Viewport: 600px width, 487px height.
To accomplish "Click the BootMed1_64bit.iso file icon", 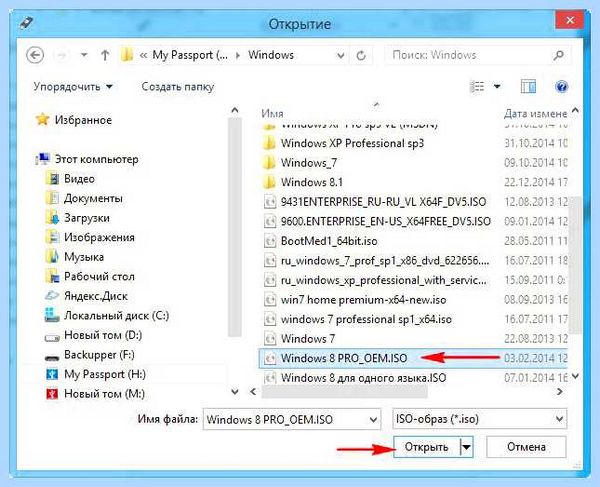I will [270, 241].
